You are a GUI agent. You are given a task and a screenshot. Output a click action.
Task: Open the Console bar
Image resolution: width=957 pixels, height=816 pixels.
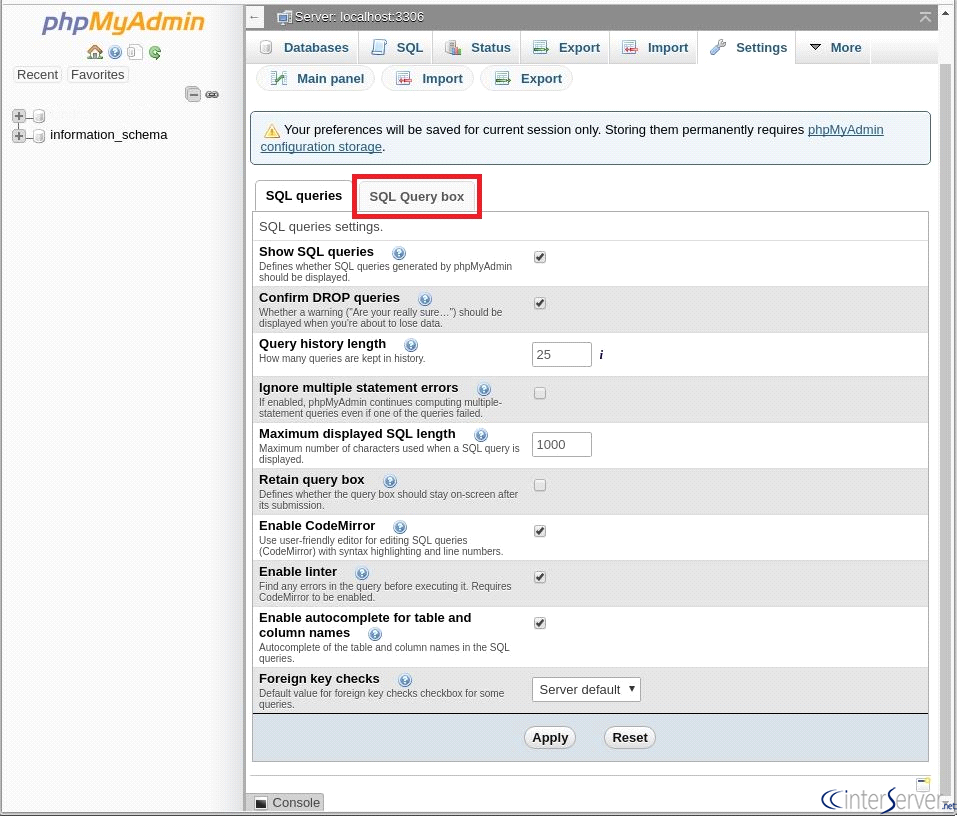[286, 803]
